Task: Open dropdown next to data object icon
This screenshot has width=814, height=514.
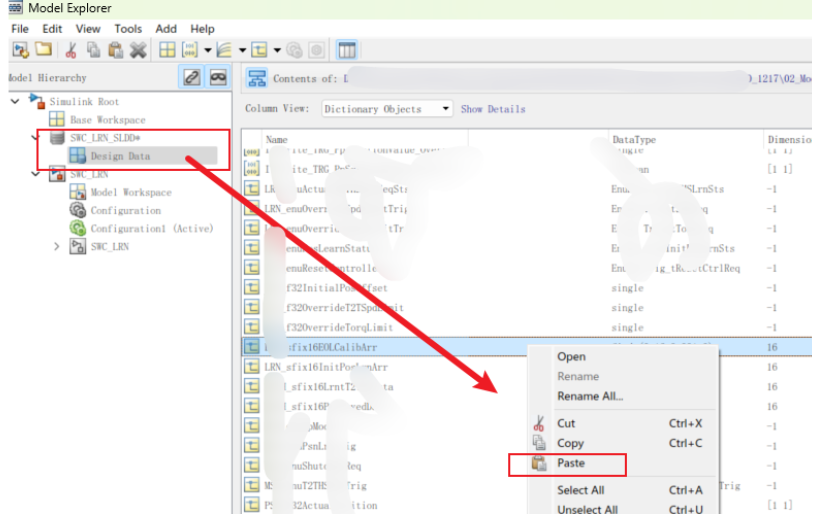Action: [208, 50]
